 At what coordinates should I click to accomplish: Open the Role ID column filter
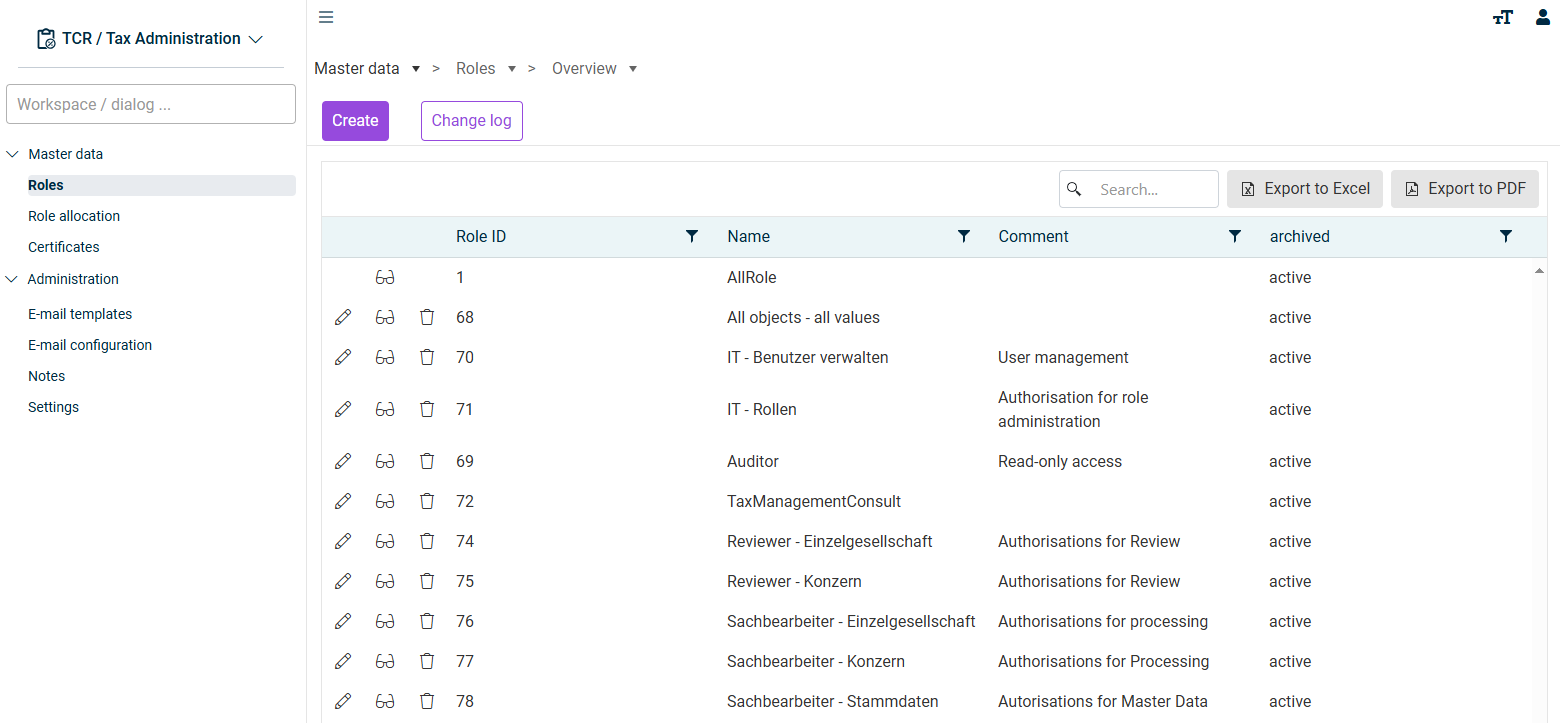pos(691,236)
